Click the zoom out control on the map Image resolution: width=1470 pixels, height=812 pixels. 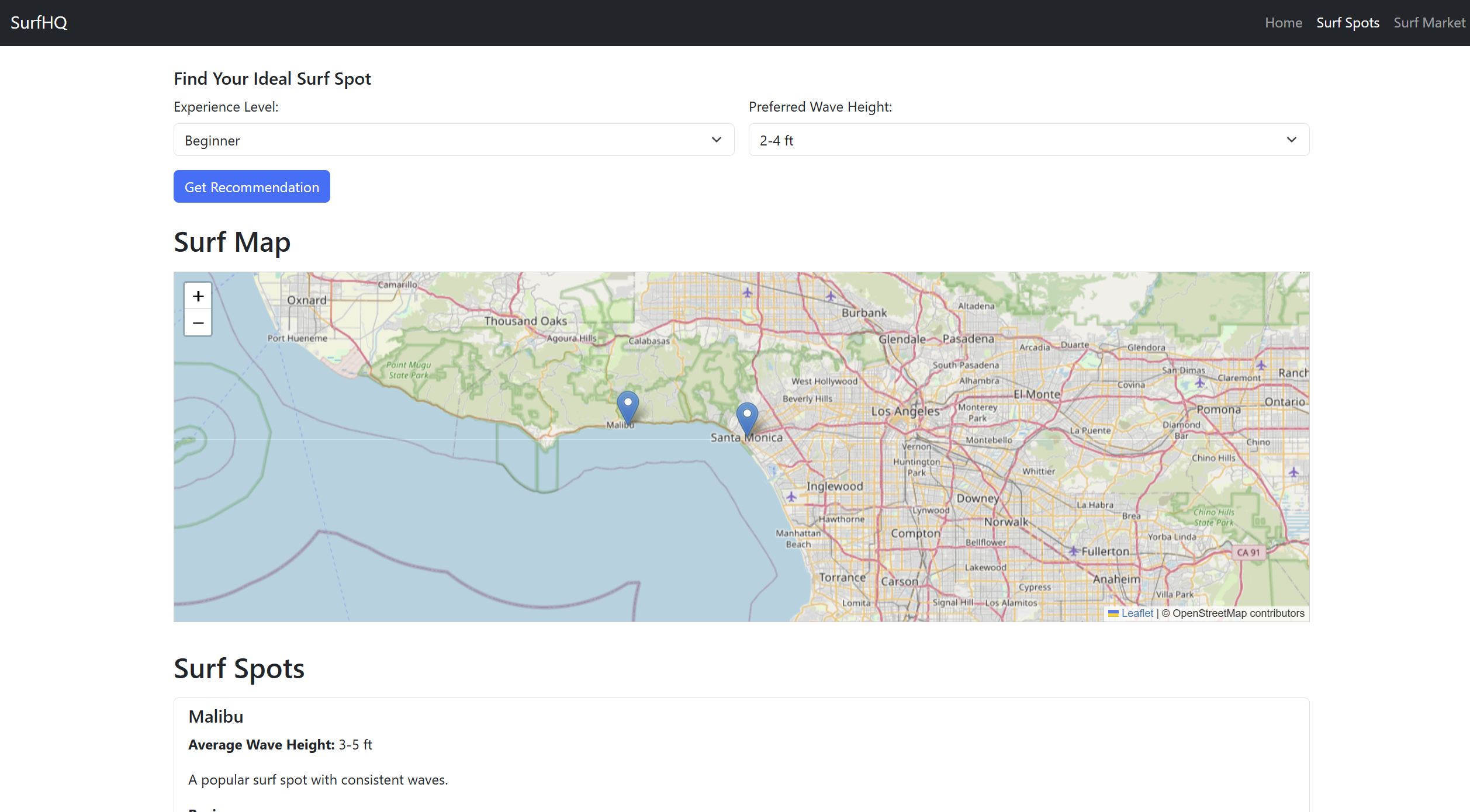click(198, 322)
